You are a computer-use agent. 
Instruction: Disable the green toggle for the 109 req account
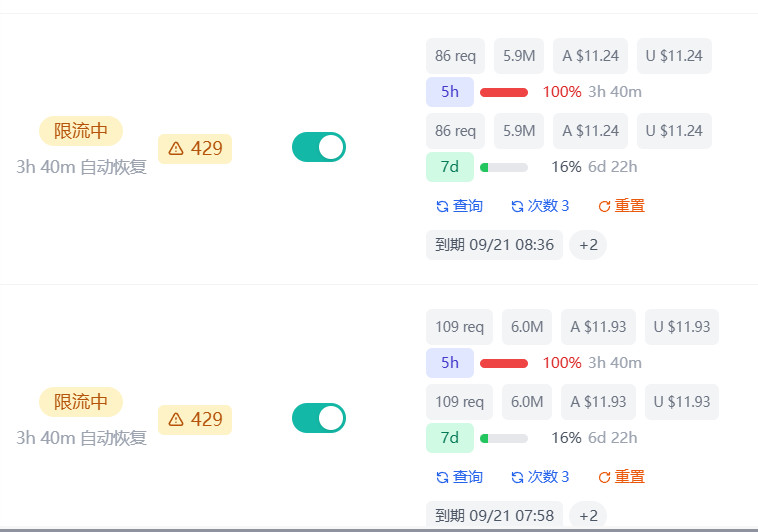coord(319,418)
